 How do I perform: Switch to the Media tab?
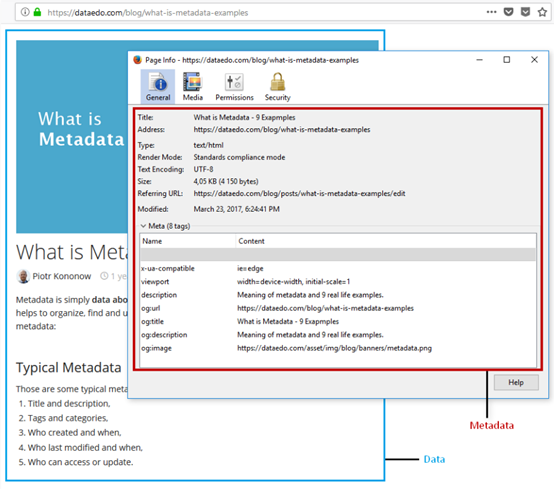[193, 87]
